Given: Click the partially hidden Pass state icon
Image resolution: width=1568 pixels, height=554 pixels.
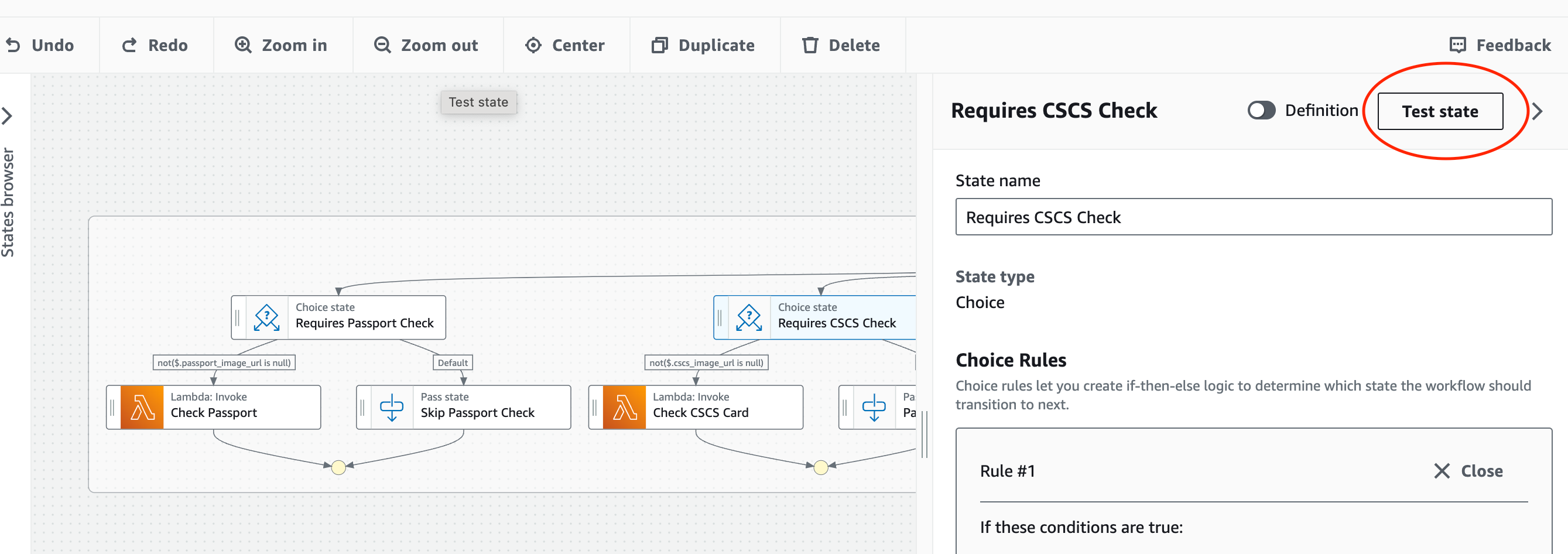Looking at the screenshot, I should tap(874, 407).
